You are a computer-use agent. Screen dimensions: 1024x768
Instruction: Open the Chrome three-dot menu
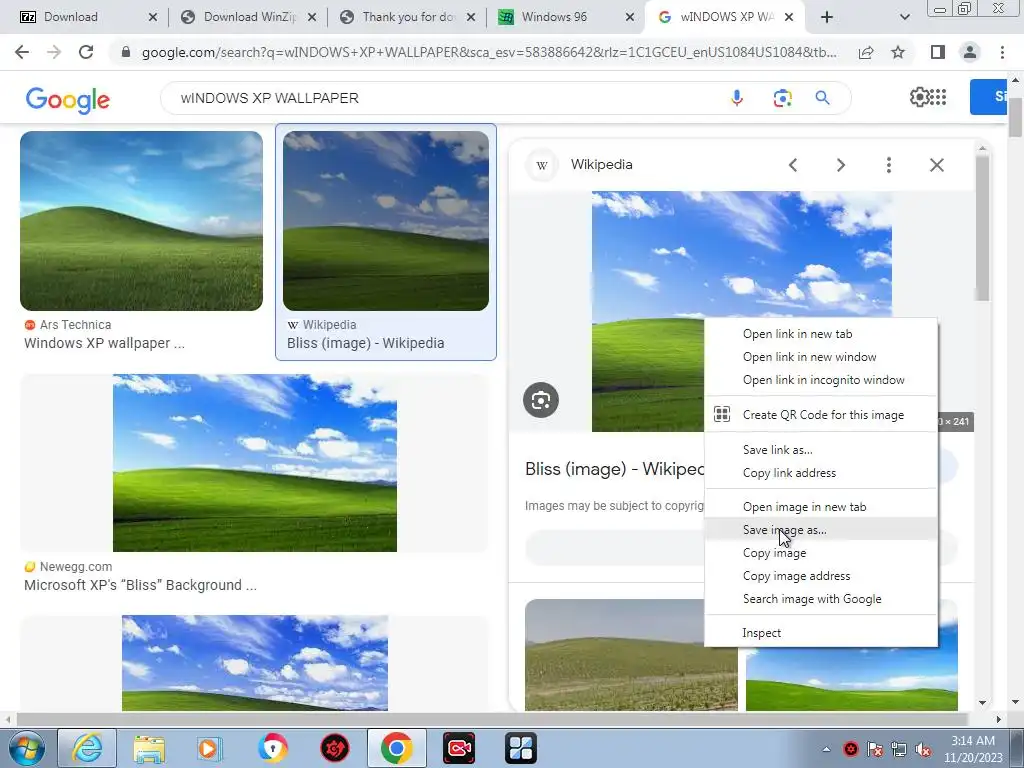[x=1002, y=52]
